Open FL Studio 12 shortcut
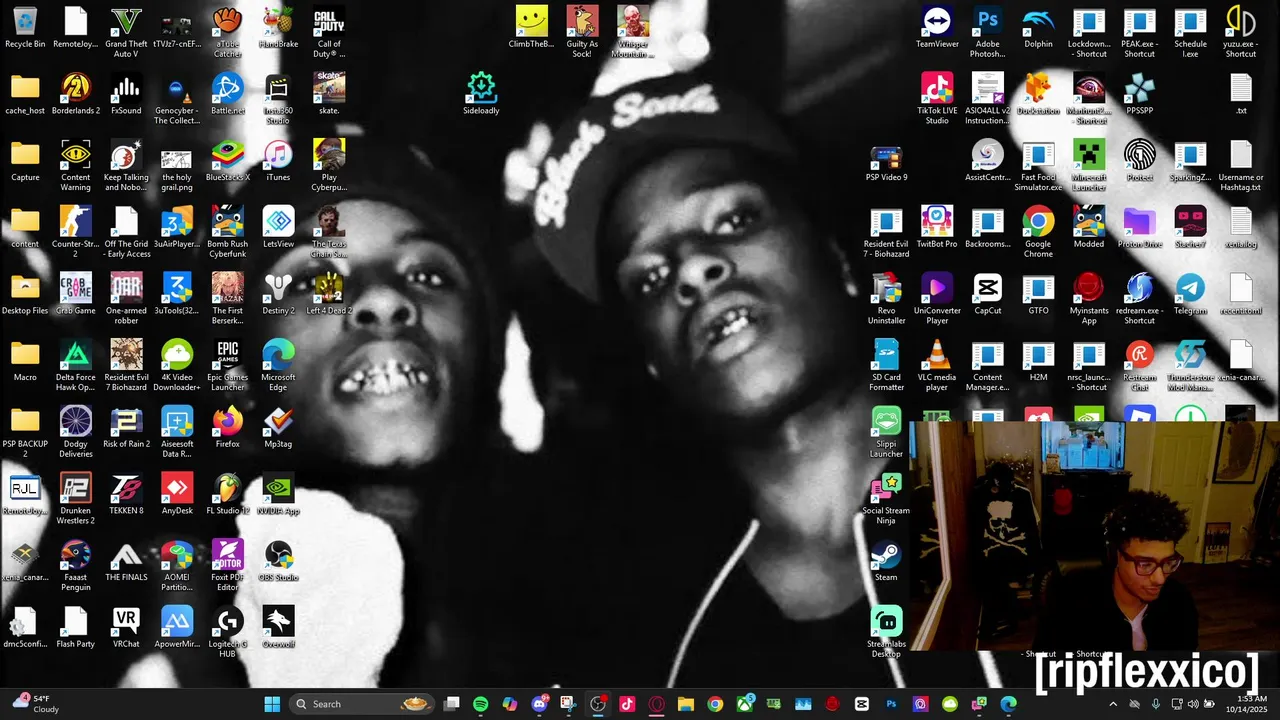The height and width of the screenshot is (720, 1280). click(227, 494)
